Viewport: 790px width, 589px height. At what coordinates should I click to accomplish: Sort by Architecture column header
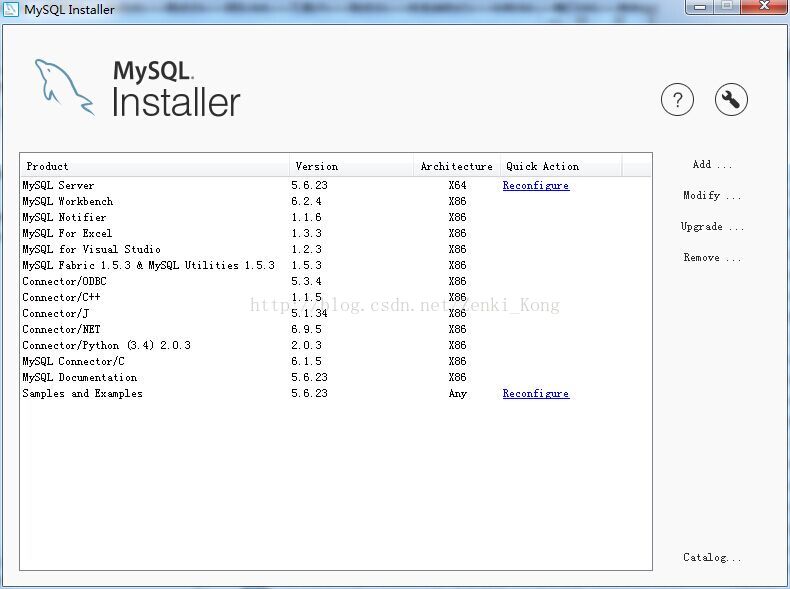[457, 166]
